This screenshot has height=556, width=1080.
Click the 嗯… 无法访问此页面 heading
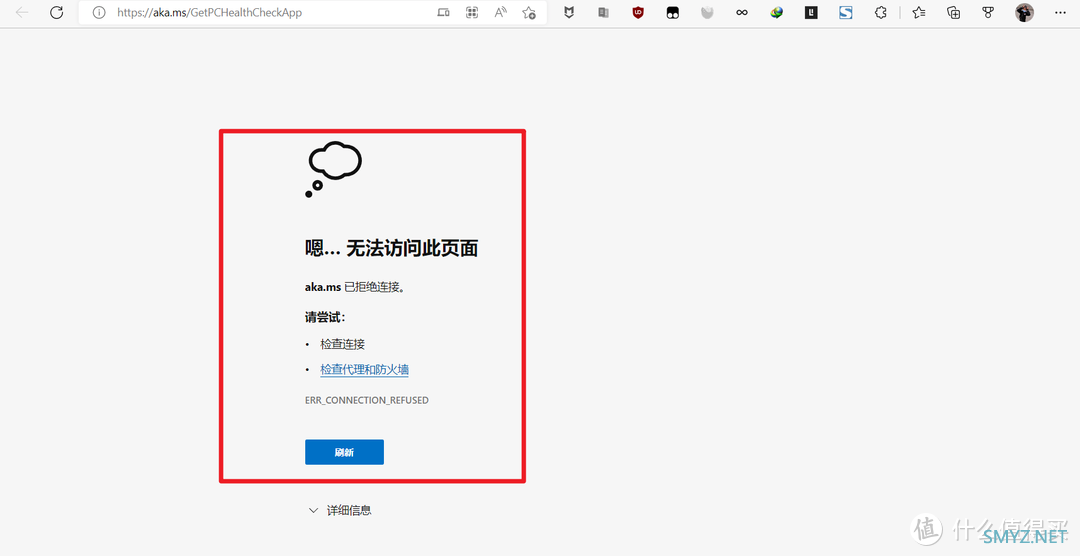pyautogui.click(x=391, y=248)
